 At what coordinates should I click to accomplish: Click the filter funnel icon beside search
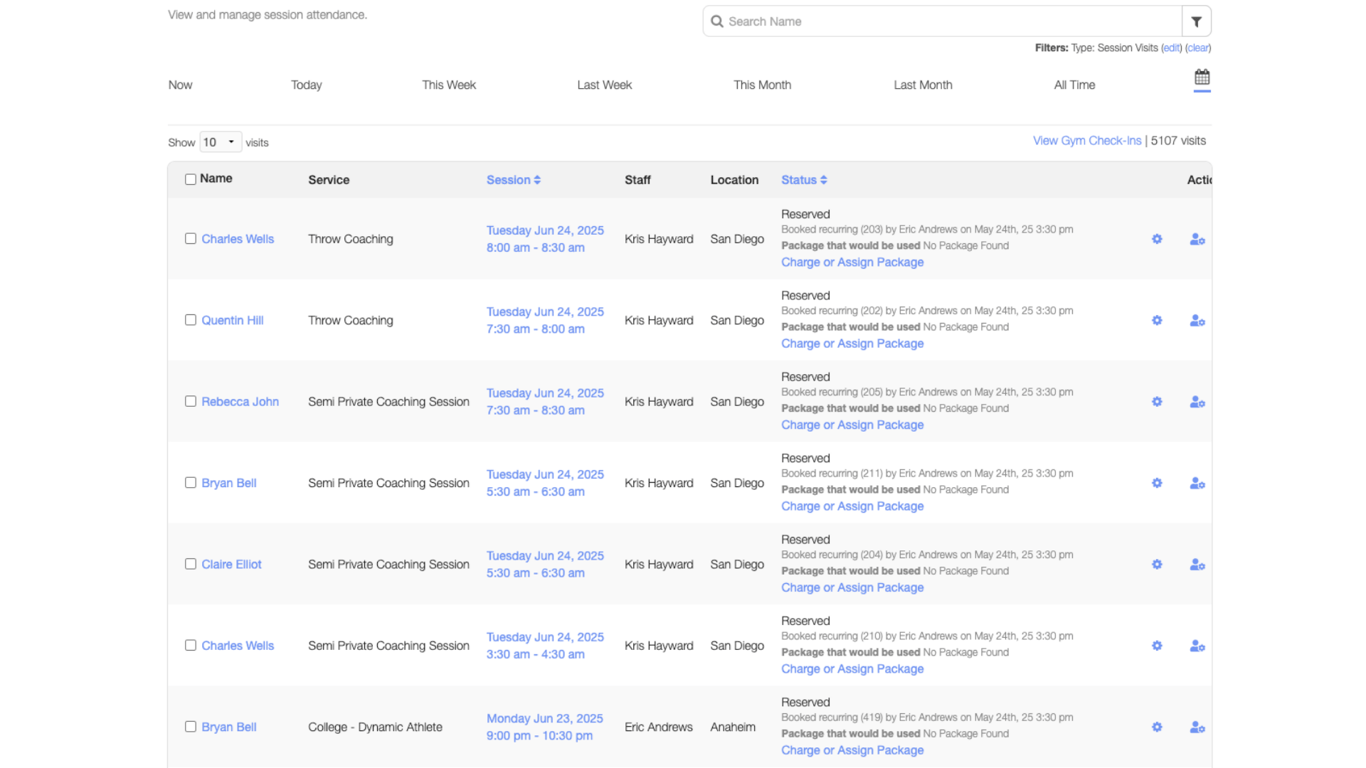point(1196,21)
